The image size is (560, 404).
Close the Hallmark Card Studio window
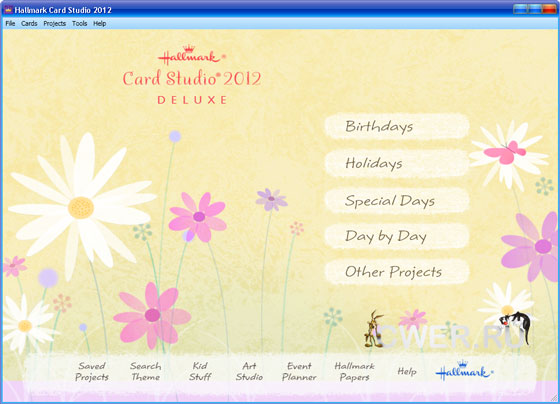[x=549, y=9]
